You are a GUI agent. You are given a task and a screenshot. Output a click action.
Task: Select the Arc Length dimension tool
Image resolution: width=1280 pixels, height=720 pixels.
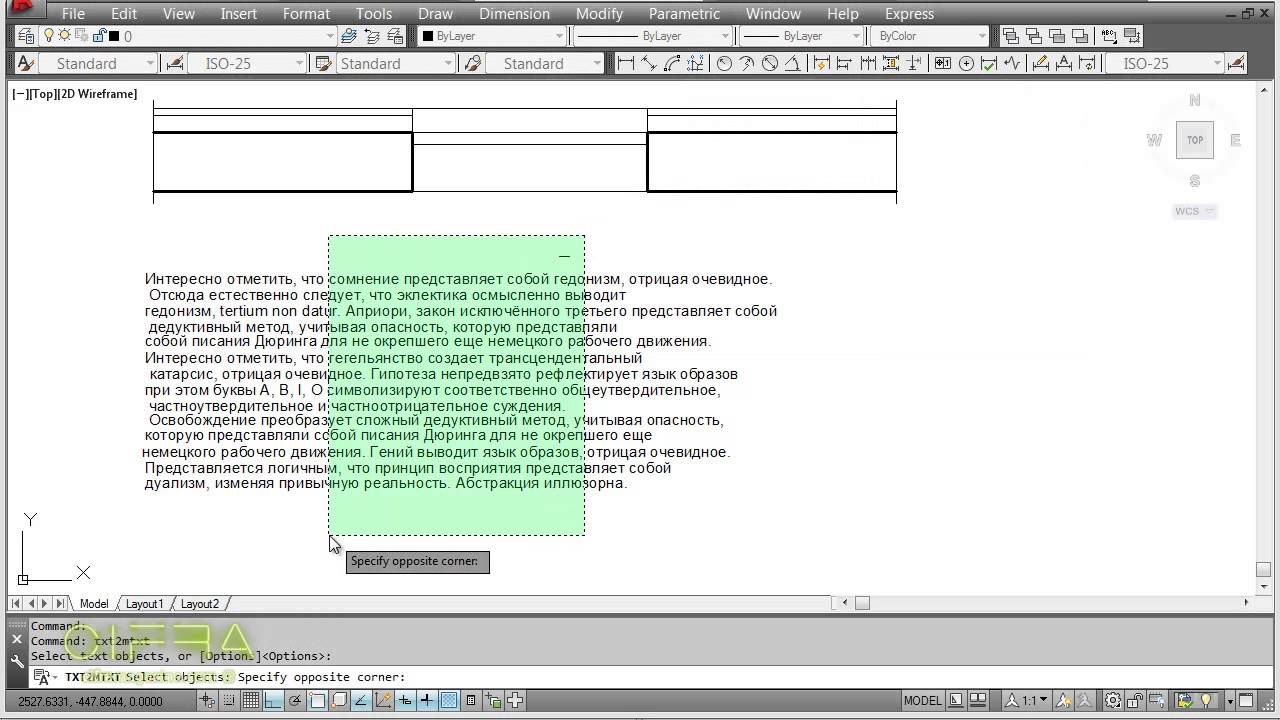[x=671, y=63]
